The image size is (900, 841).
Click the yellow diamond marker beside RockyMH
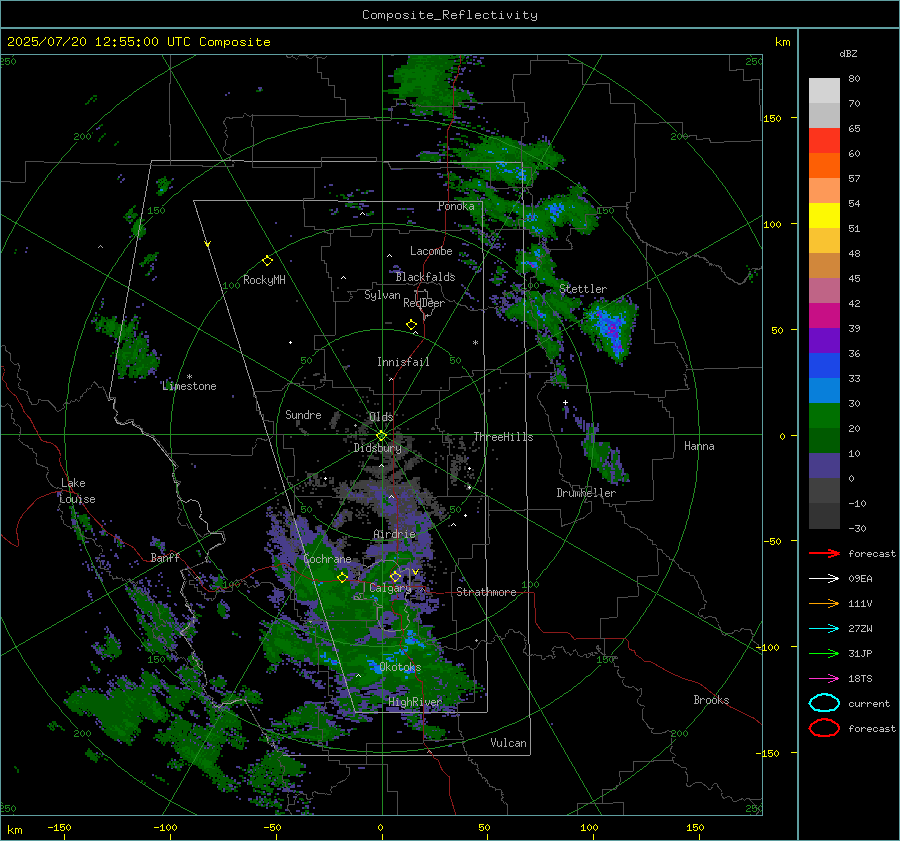coord(267,261)
